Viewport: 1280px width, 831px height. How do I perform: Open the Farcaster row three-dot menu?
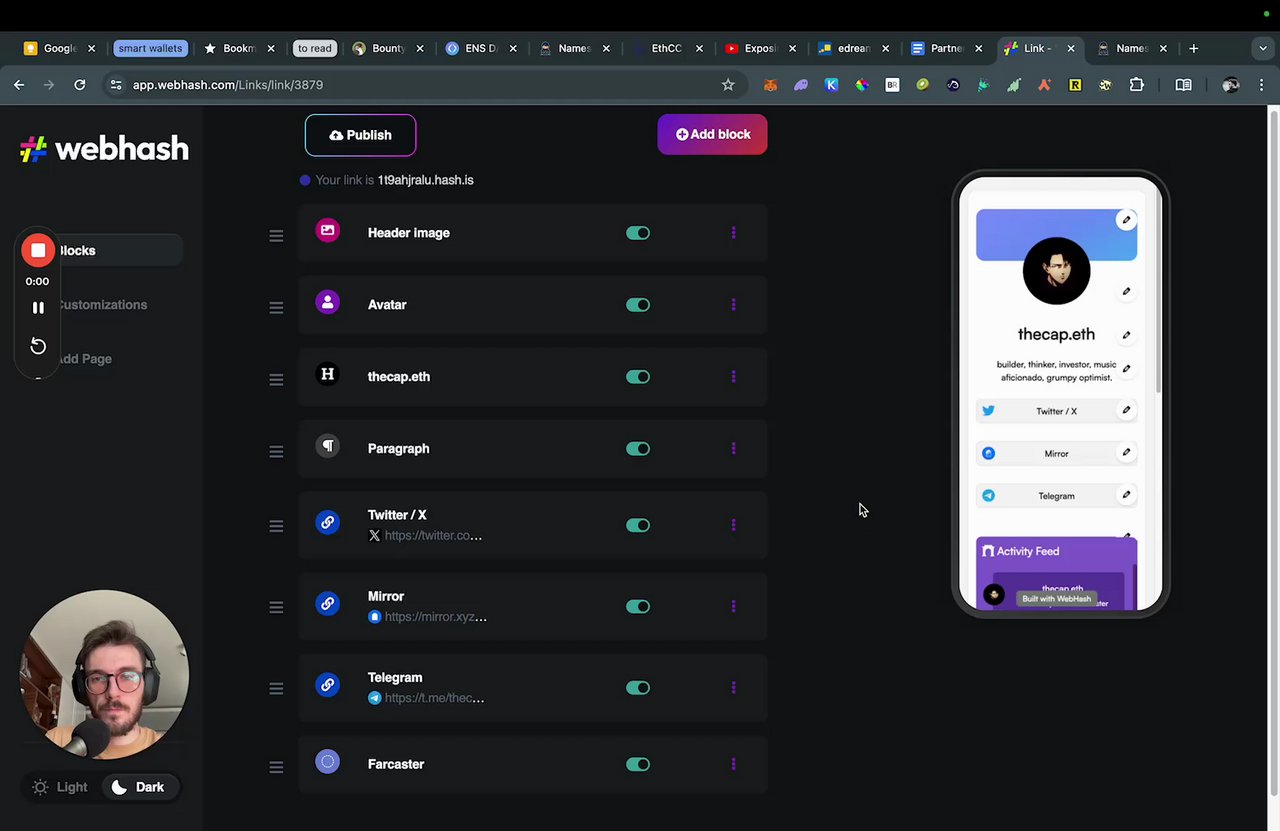(x=733, y=764)
